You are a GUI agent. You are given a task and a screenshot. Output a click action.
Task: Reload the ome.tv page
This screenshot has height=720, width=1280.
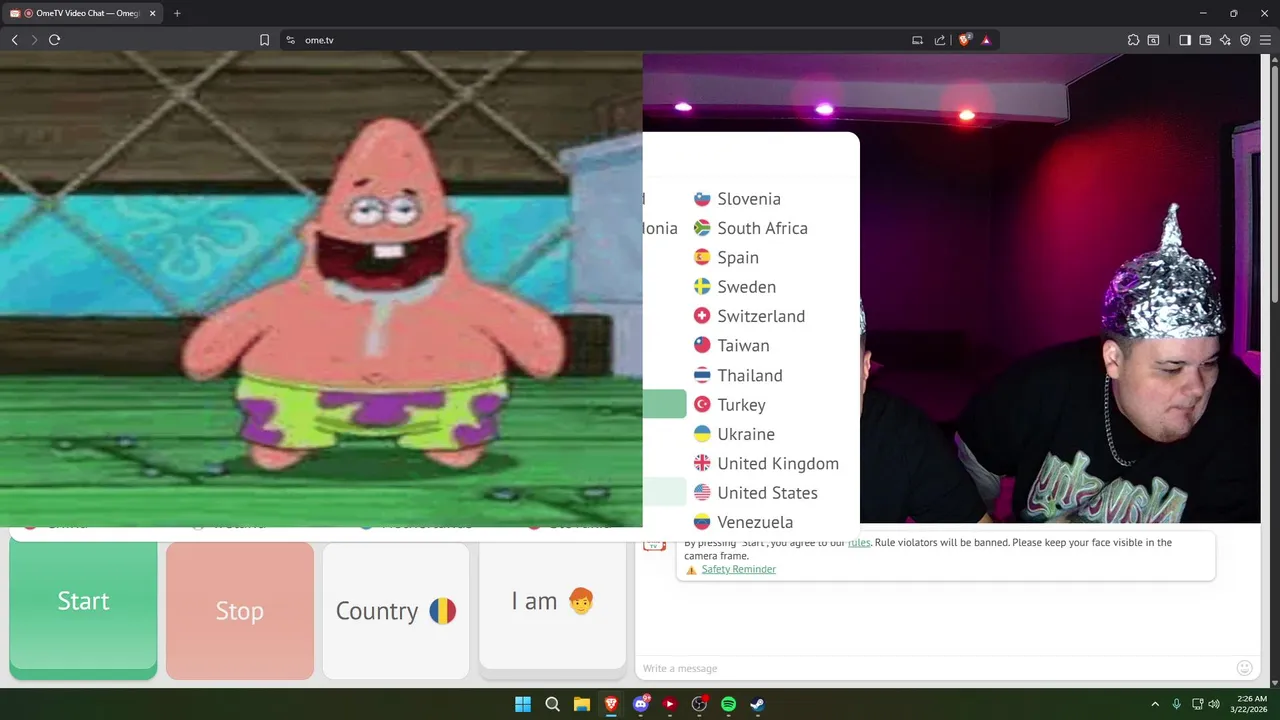54,40
